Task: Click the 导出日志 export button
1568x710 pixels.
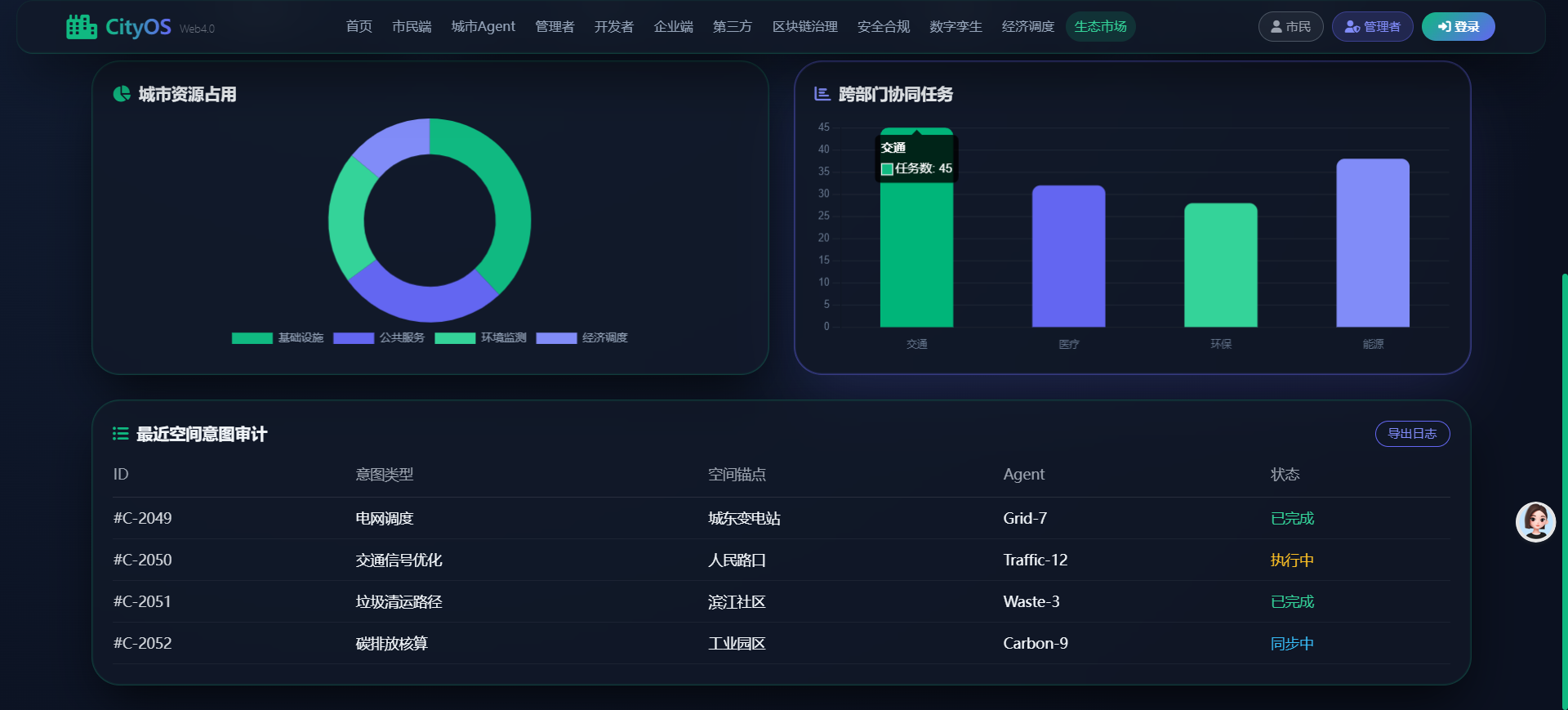Action: coord(1413,434)
